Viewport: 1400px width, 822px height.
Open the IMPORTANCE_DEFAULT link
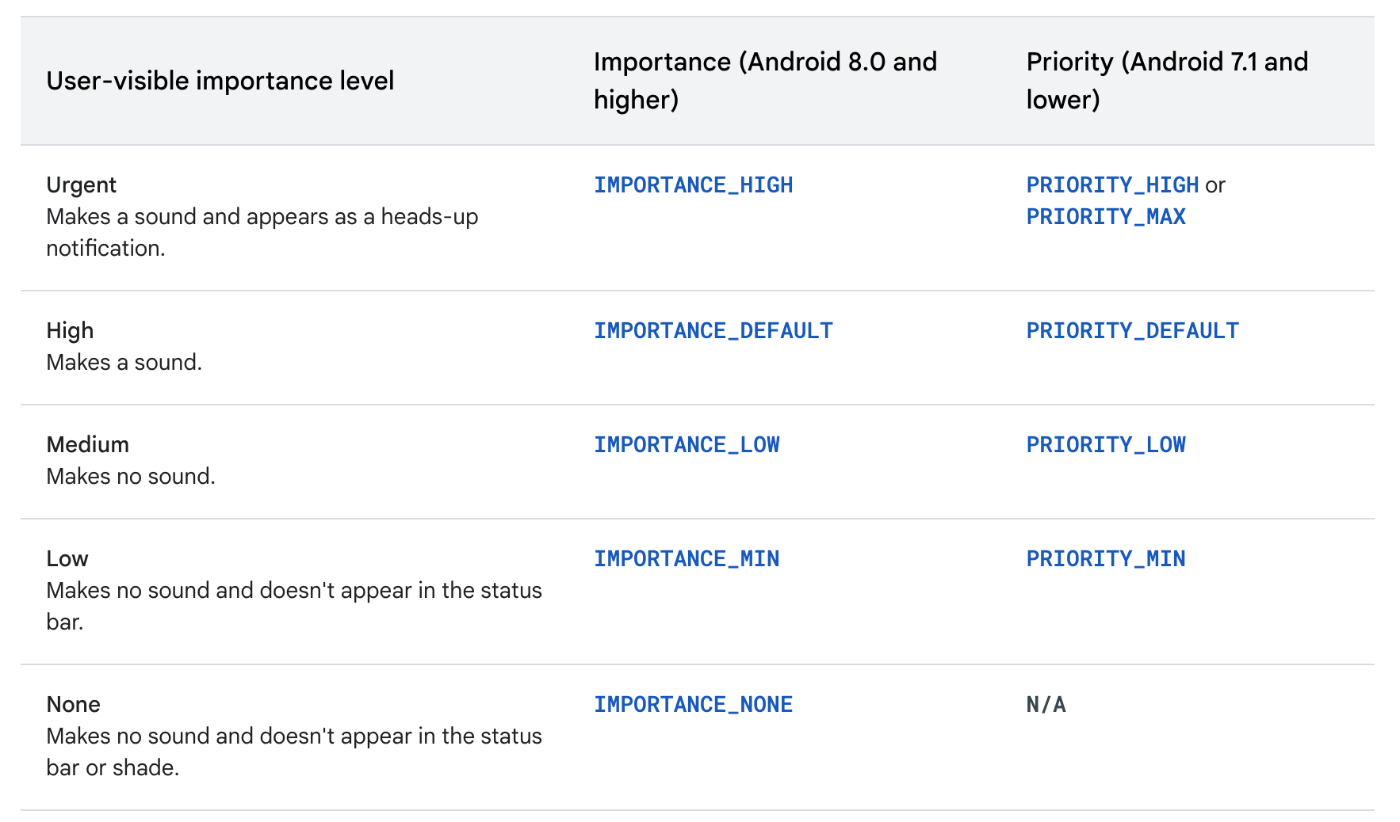(713, 331)
